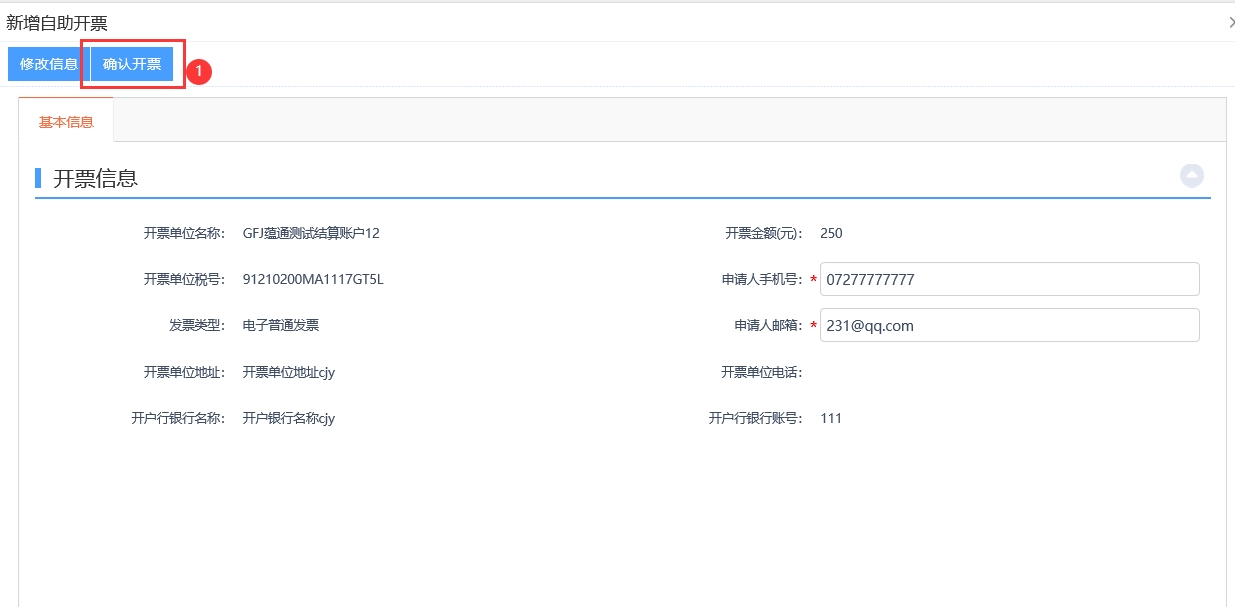The height and width of the screenshot is (607, 1235).
Task: Click the red number 1 badge
Action: pyautogui.click(x=199, y=71)
